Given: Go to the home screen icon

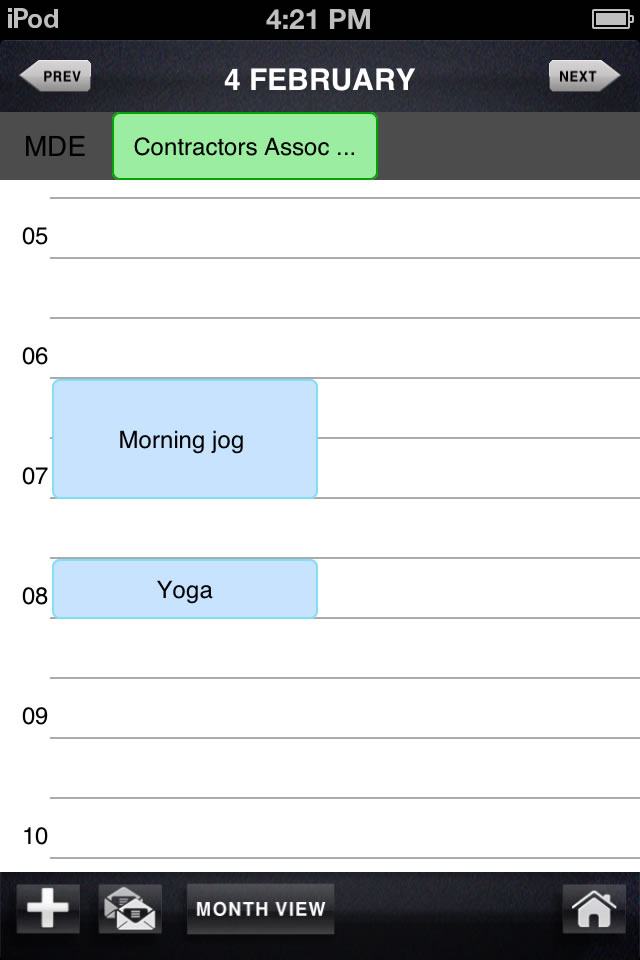Looking at the screenshot, I should pyautogui.click(x=592, y=909).
